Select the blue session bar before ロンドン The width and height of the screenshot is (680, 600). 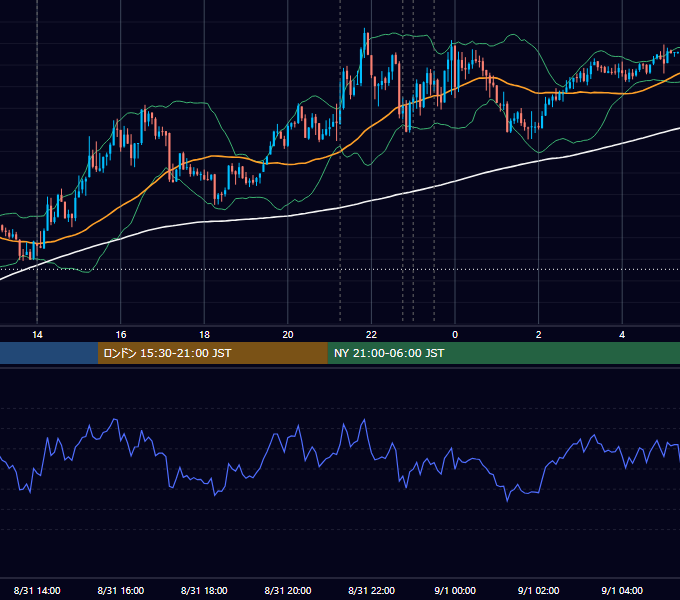tap(49, 353)
